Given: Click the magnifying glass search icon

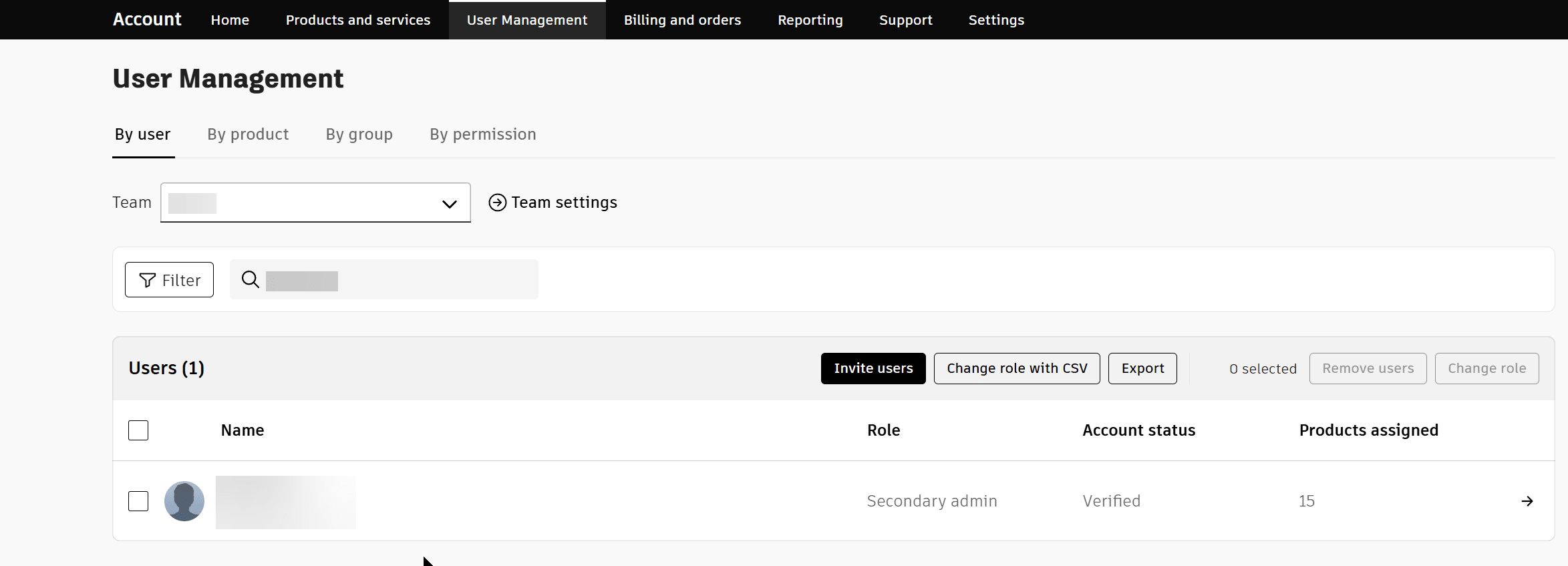Looking at the screenshot, I should (251, 279).
